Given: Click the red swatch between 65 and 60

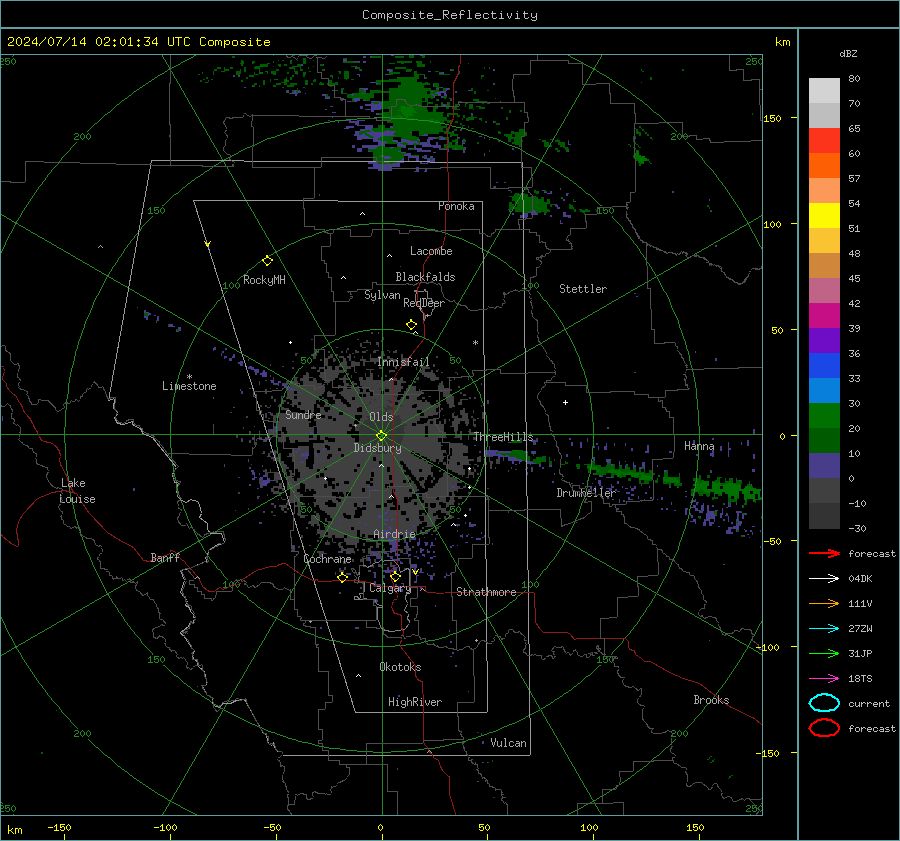Looking at the screenshot, I should [824, 141].
